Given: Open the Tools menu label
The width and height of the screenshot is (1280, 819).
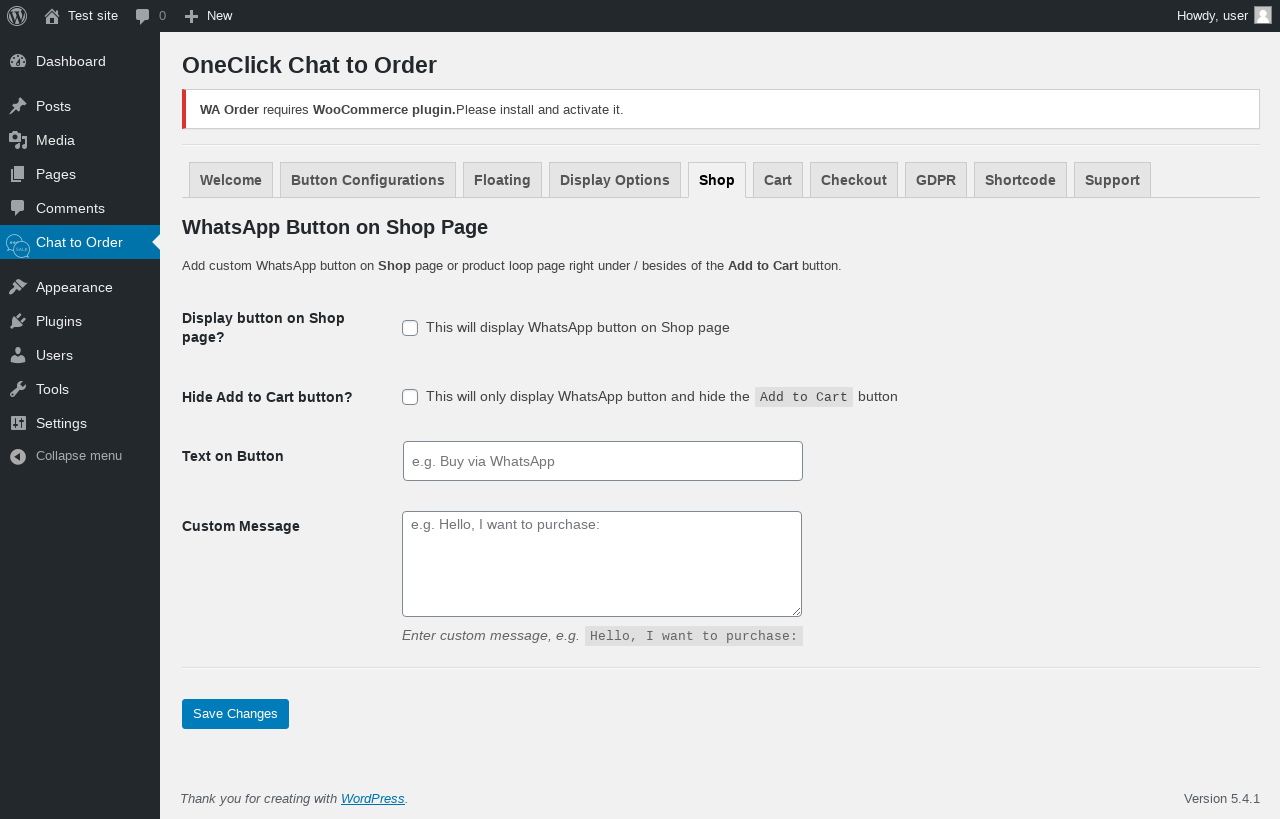Looking at the screenshot, I should click(x=52, y=389).
